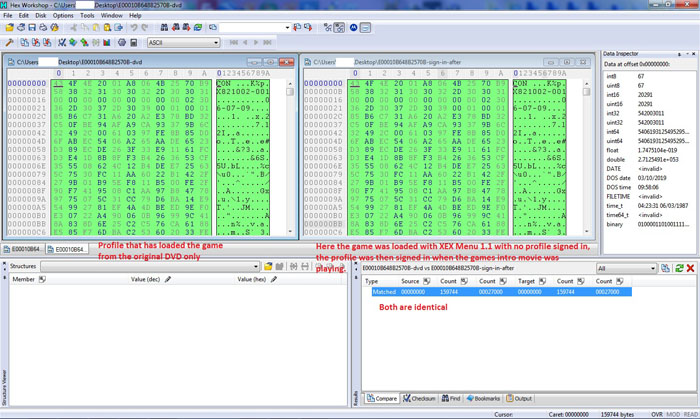Screen dimensions: 700x419
Task: Switch to the Bookmarks tab
Action: click(486, 399)
